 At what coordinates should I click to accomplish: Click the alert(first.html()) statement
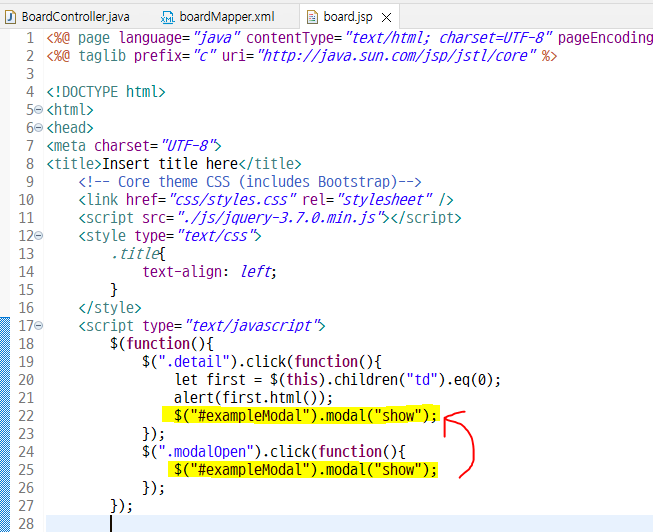(253, 398)
